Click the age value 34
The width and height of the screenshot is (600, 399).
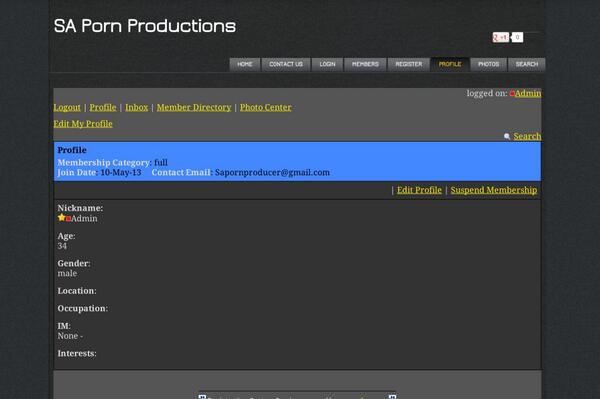pos(62,246)
